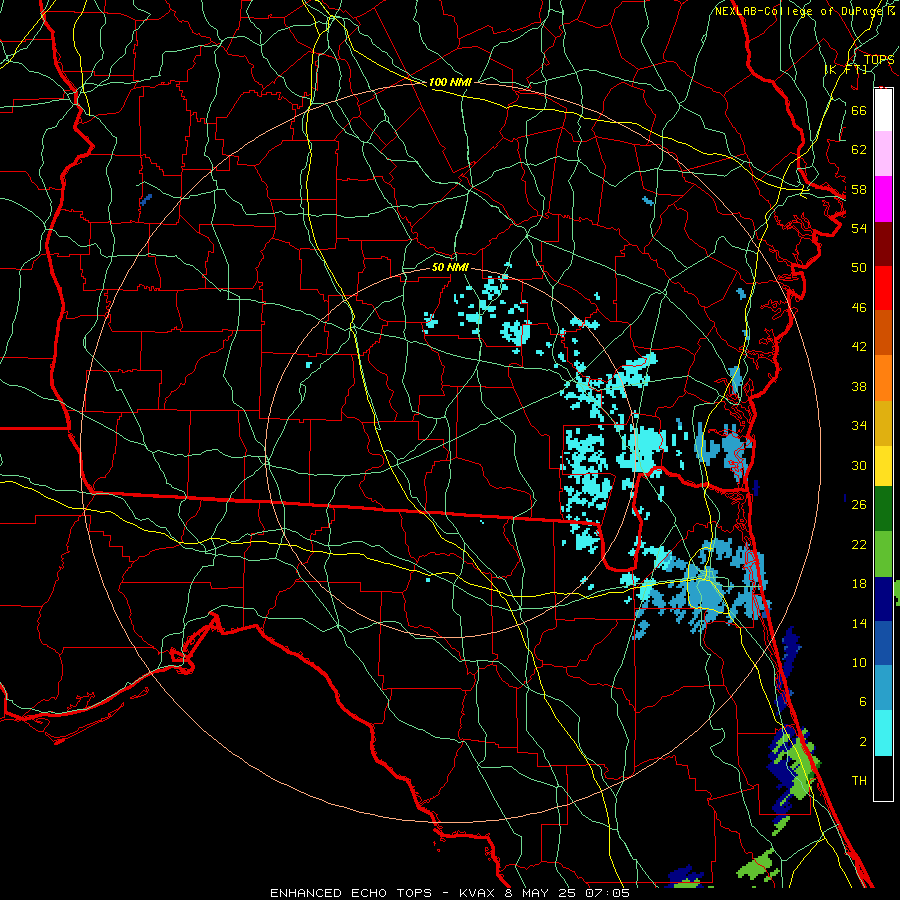Image resolution: width=900 pixels, height=900 pixels.
Task: Click the navy blue color scale segment
Action: tap(883, 599)
